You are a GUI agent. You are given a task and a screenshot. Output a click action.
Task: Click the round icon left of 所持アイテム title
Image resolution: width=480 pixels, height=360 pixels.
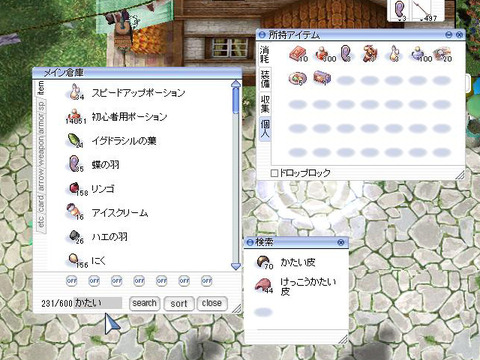click(262, 35)
